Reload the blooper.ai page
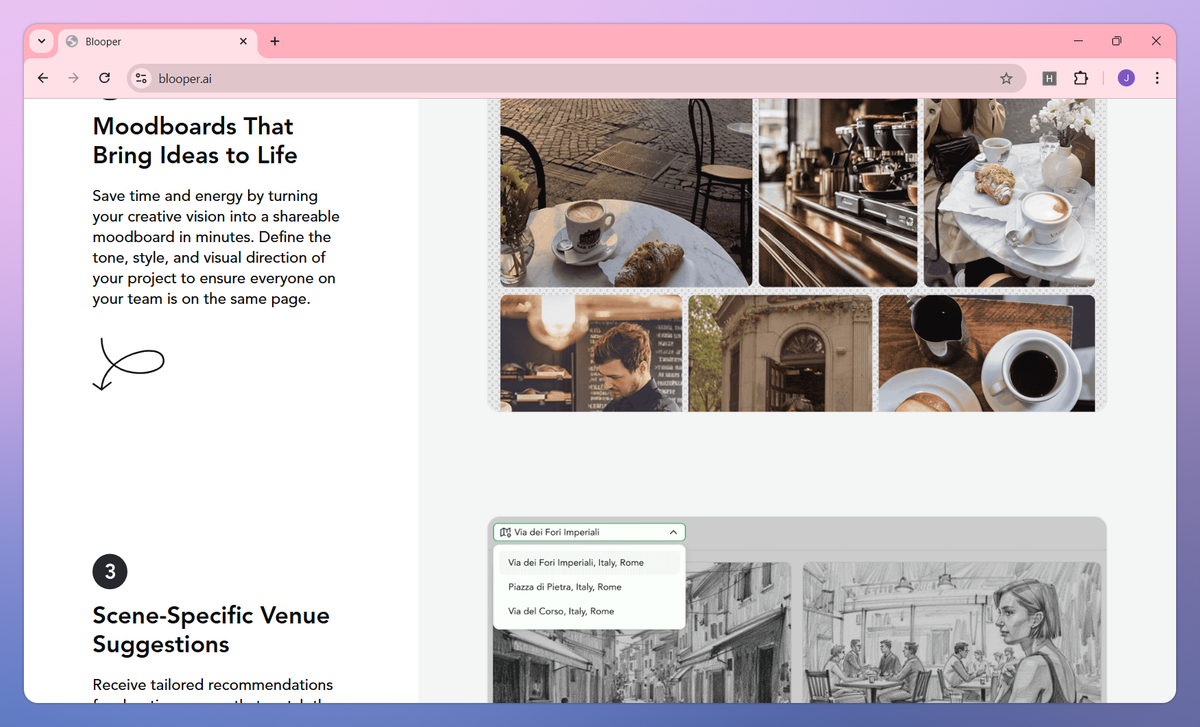The width and height of the screenshot is (1200, 727). tap(104, 78)
